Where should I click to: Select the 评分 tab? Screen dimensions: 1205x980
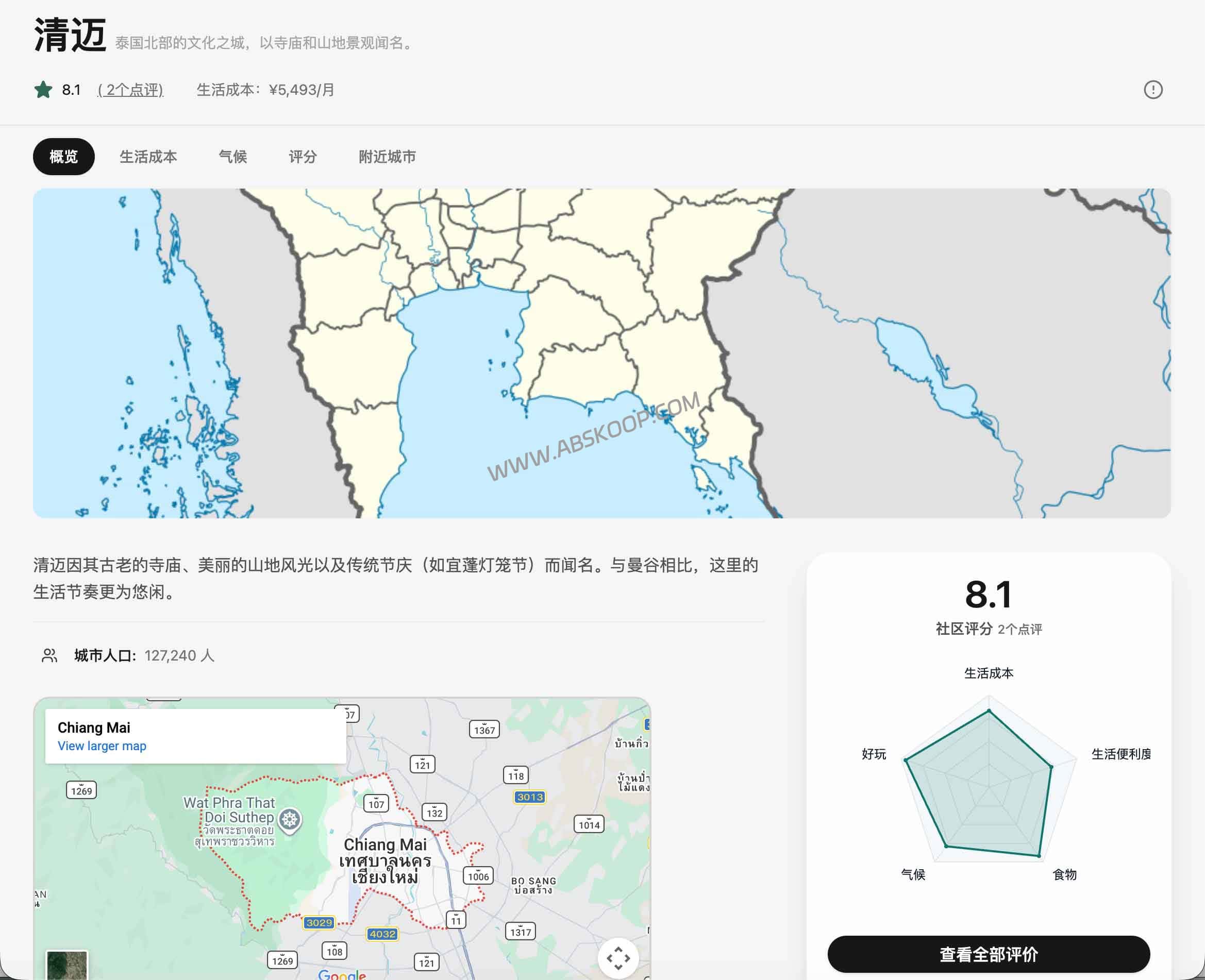[303, 157]
